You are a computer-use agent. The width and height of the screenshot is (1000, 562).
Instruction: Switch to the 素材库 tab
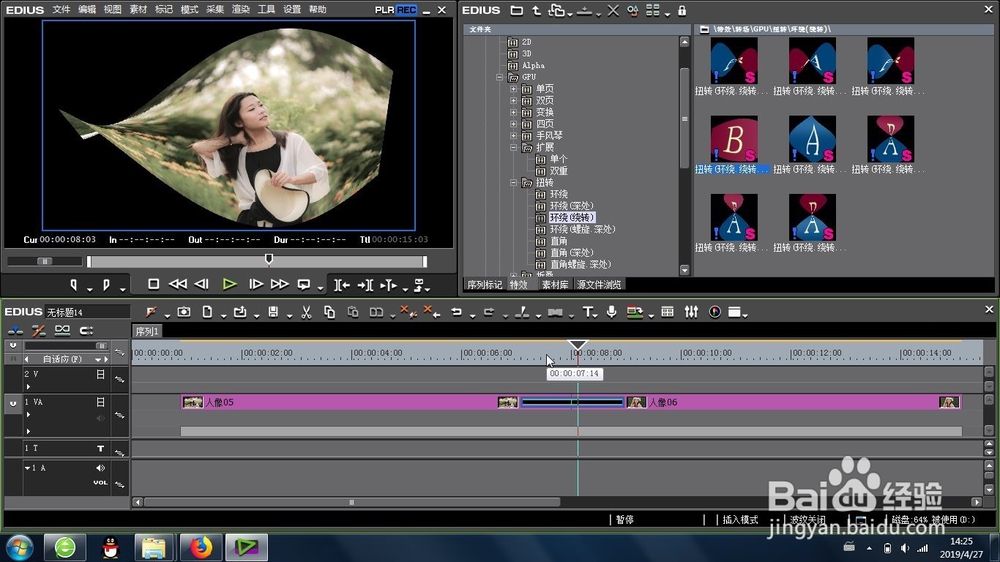555,285
